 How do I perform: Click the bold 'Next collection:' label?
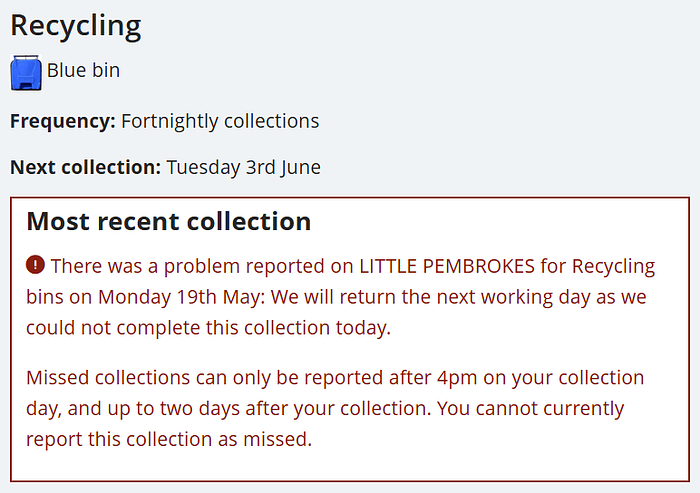pyautogui.click(x=85, y=167)
